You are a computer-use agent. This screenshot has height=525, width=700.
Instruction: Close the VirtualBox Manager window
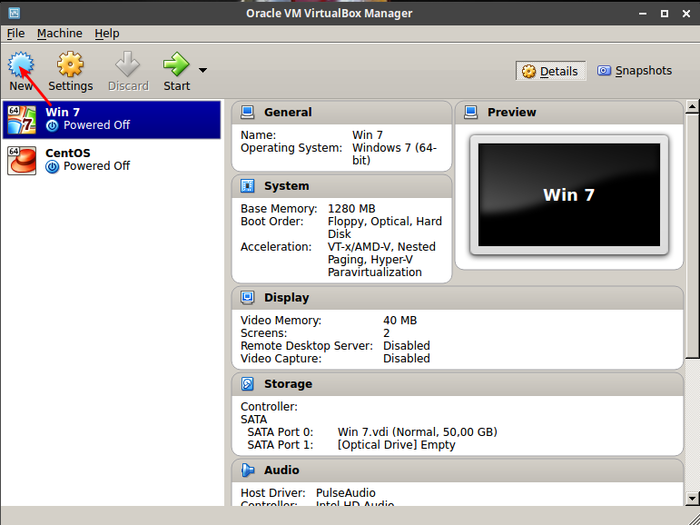coord(687,13)
